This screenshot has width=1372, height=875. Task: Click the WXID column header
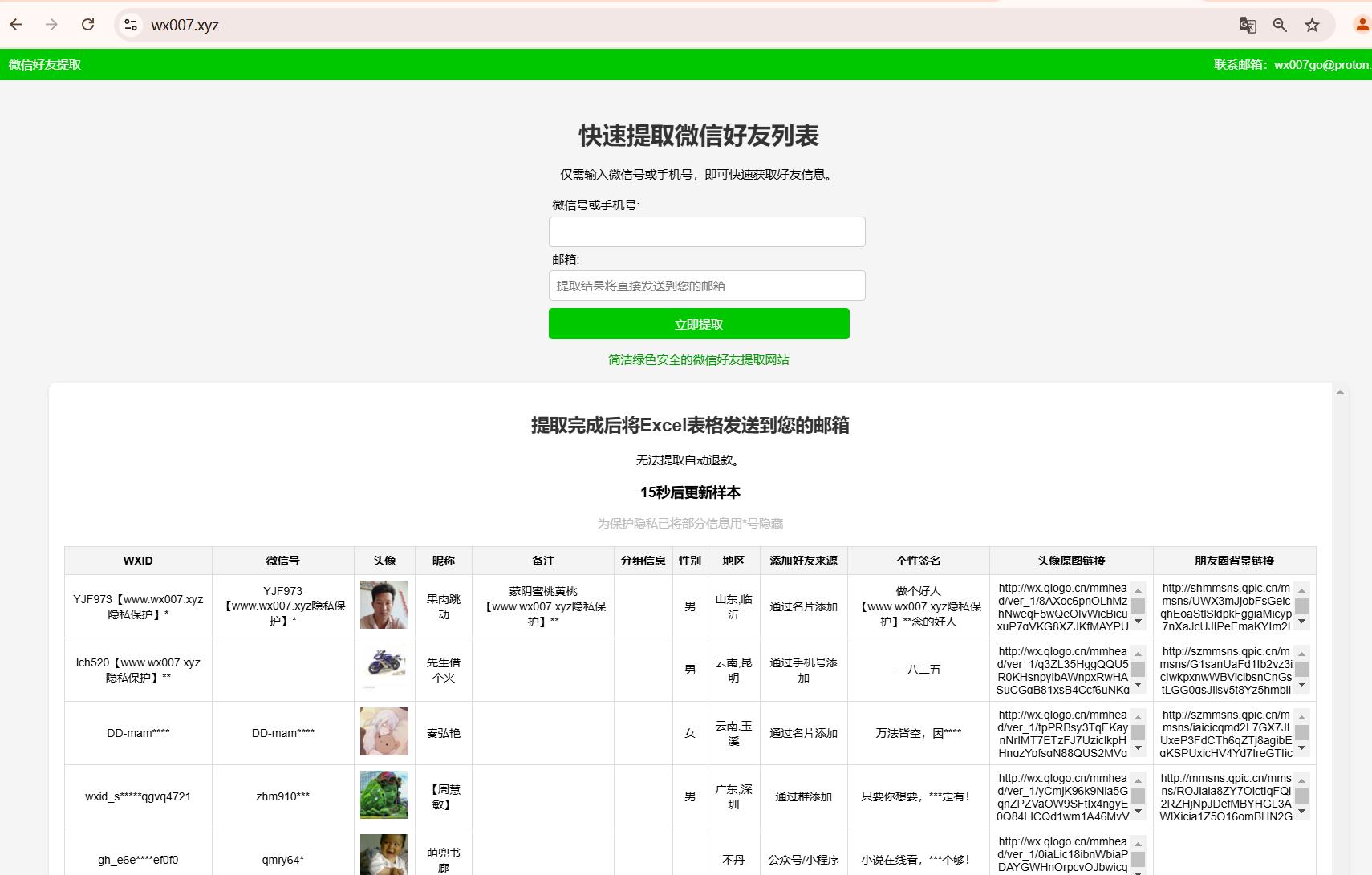pos(138,561)
